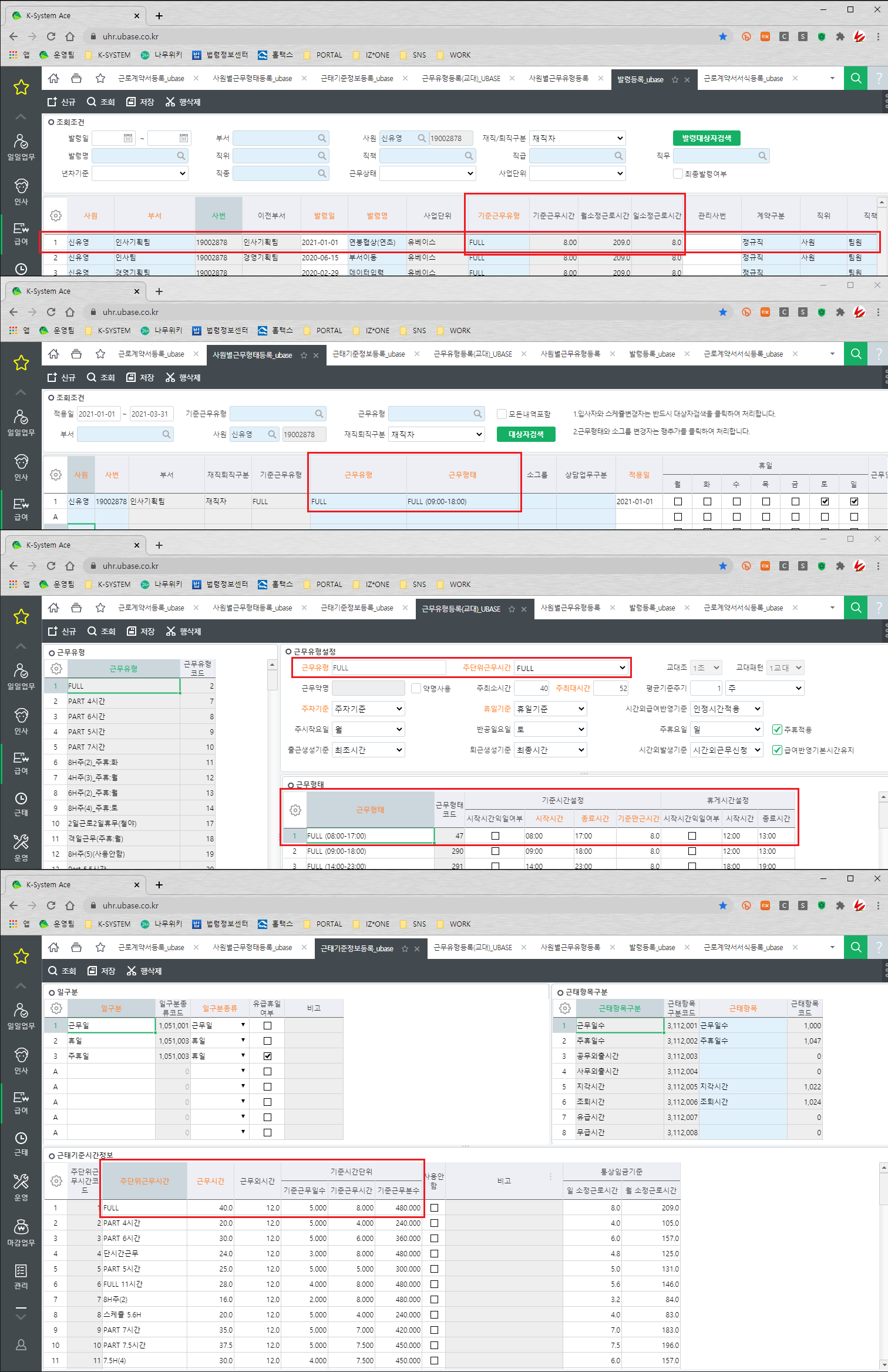Toggle 모든내역포함 checkbox
This screenshot has width=888, height=1372.
(x=502, y=414)
